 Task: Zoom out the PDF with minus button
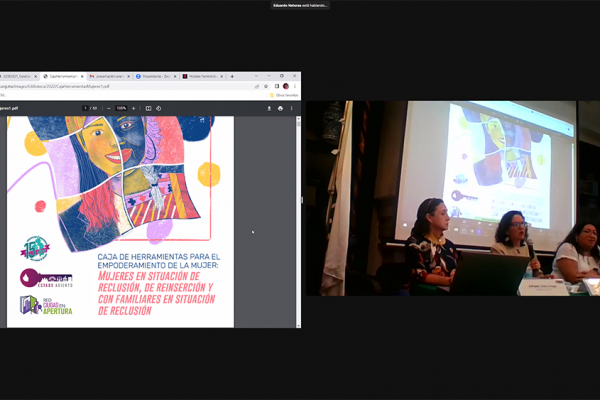(109, 108)
